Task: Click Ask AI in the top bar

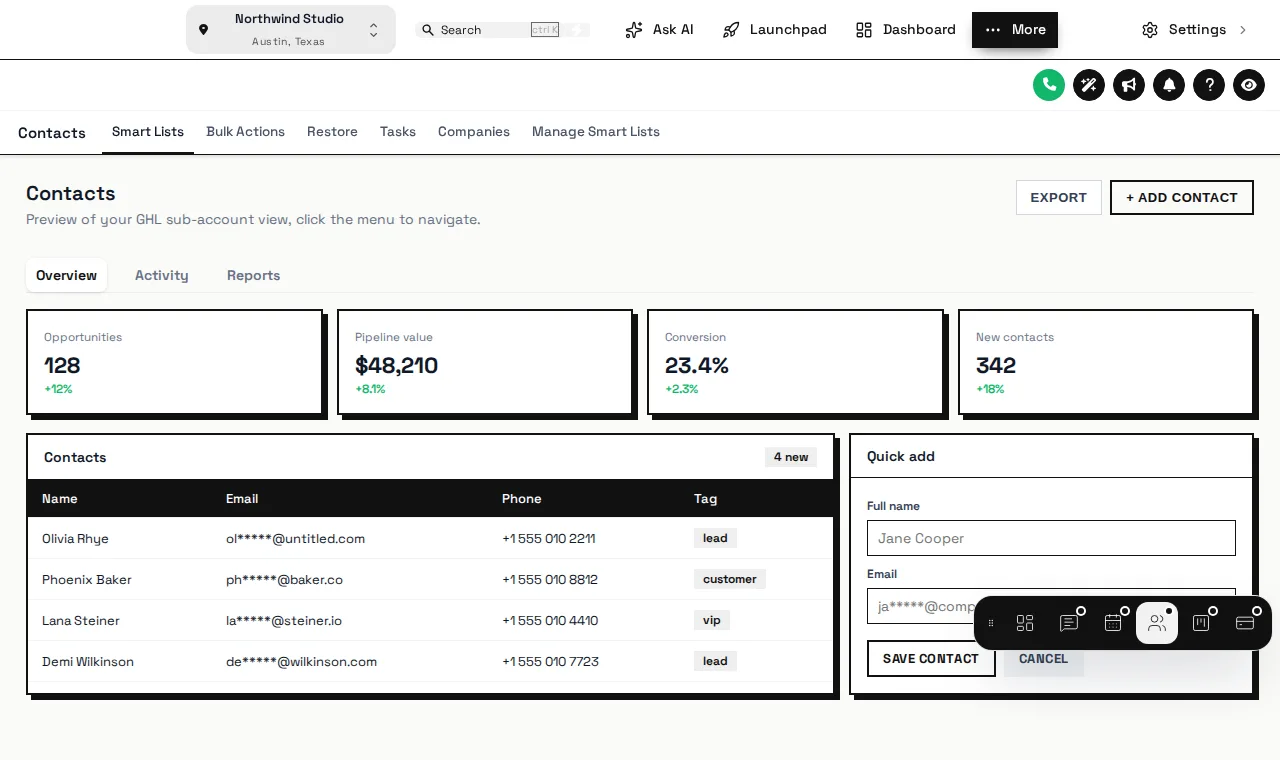Action: tap(659, 30)
